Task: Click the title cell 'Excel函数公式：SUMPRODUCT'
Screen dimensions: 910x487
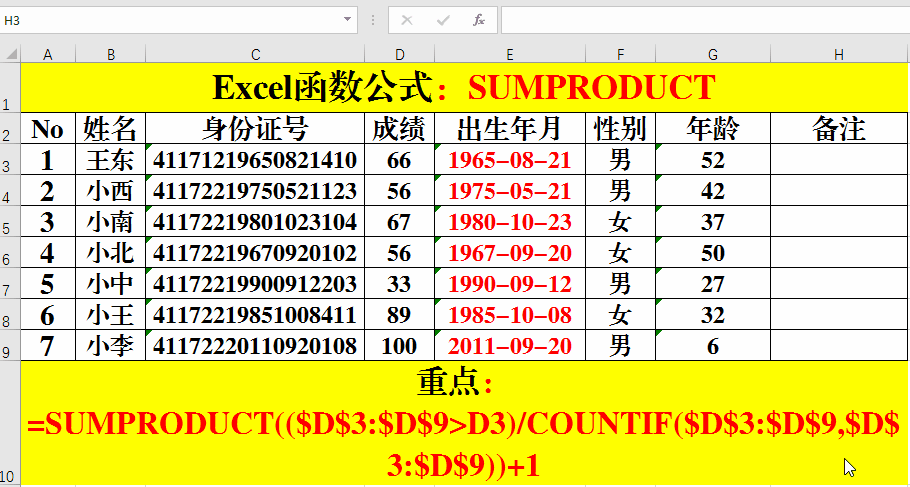Action: pos(464,88)
